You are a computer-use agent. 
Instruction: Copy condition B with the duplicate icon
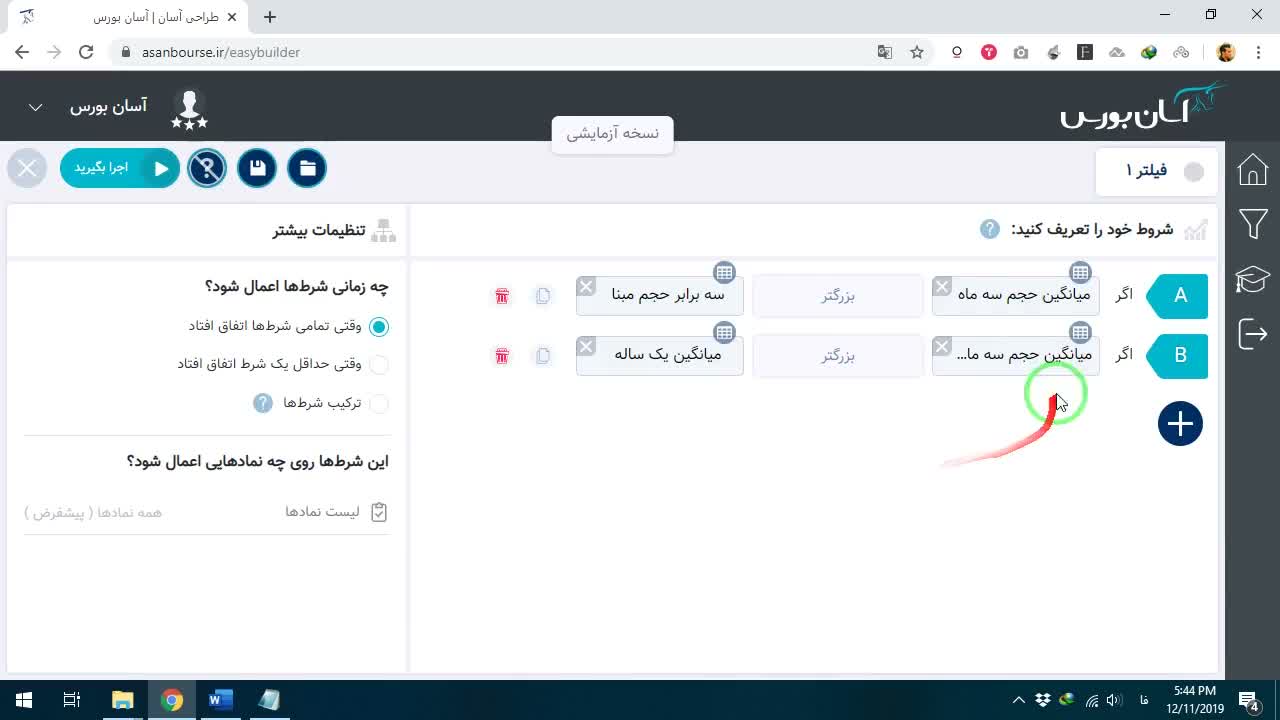(543, 356)
